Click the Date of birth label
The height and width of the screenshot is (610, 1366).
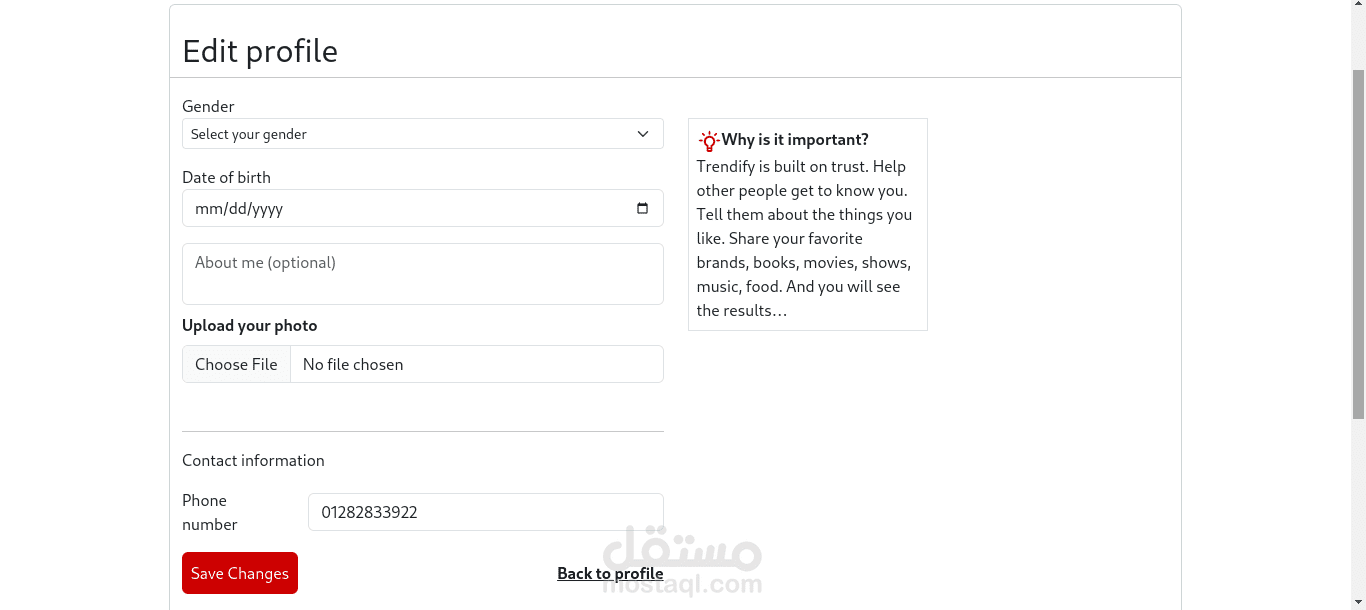click(226, 177)
